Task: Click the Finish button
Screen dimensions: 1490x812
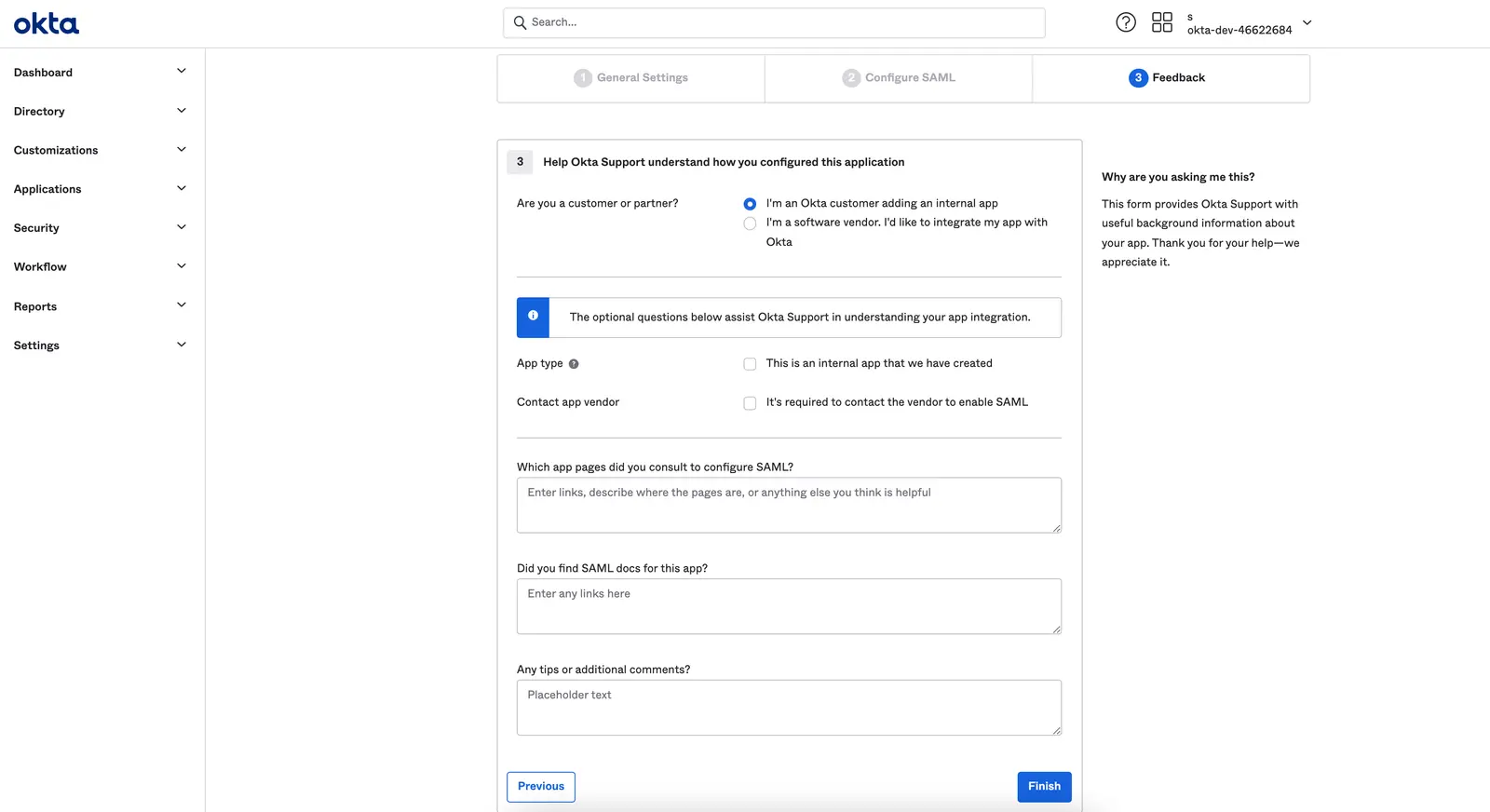Action: coord(1044,787)
